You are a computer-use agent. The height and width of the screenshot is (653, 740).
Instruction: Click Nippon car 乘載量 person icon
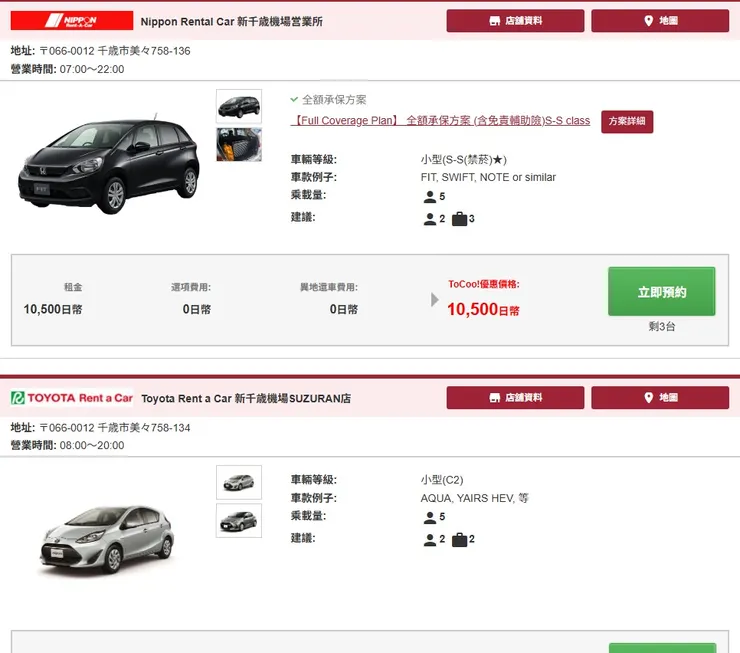(x=429, y=197)
